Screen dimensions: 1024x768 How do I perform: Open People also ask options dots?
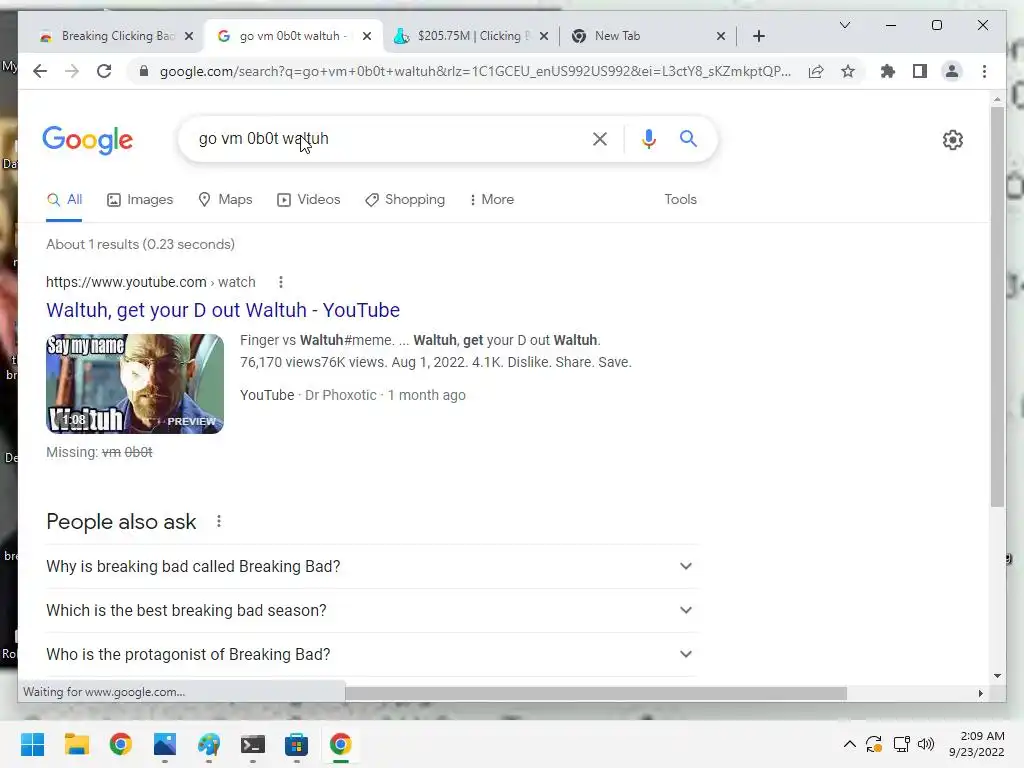[x=219, y=521]
